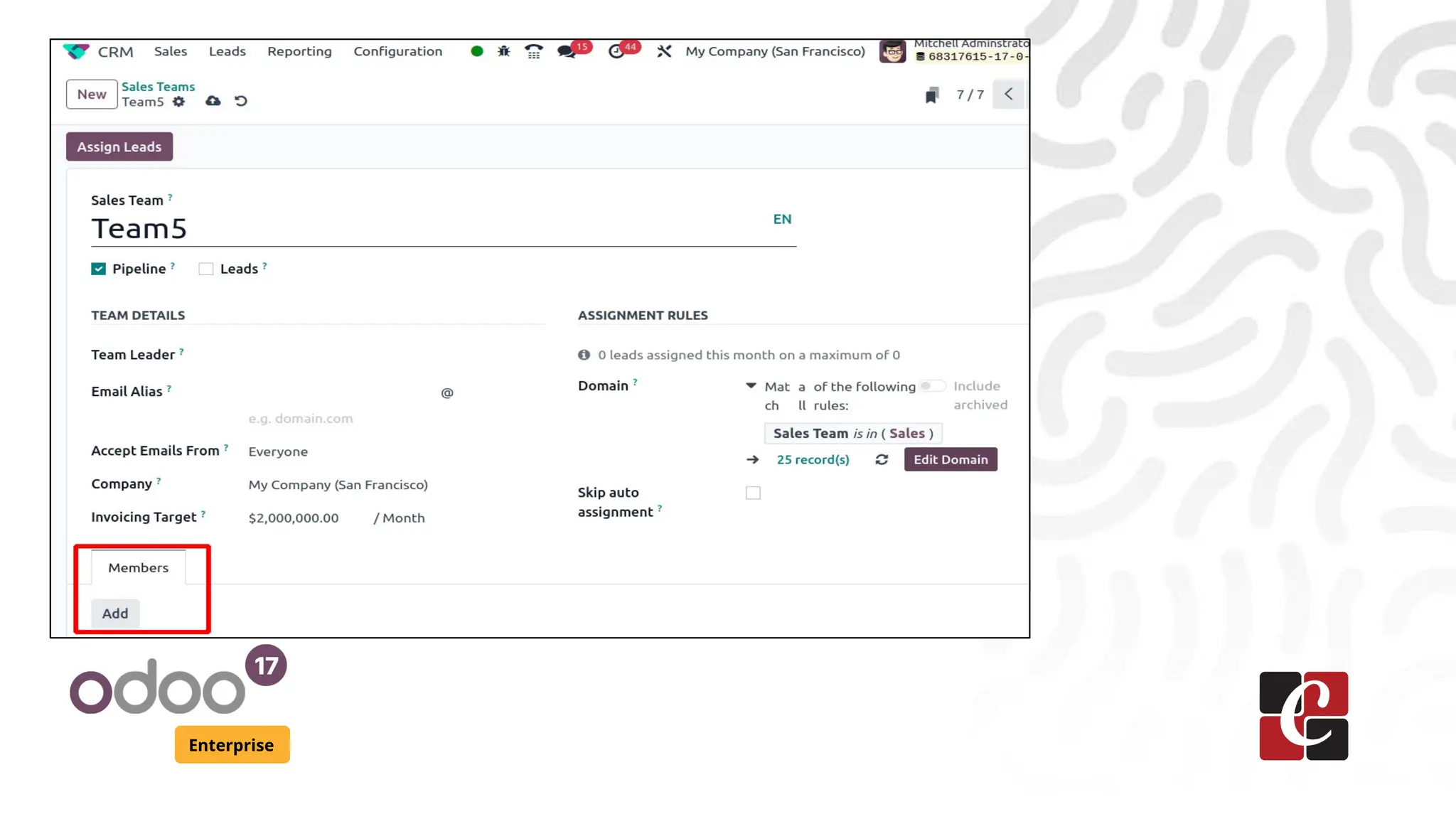Enable the Leads checkbox

[x=205, y=269]
